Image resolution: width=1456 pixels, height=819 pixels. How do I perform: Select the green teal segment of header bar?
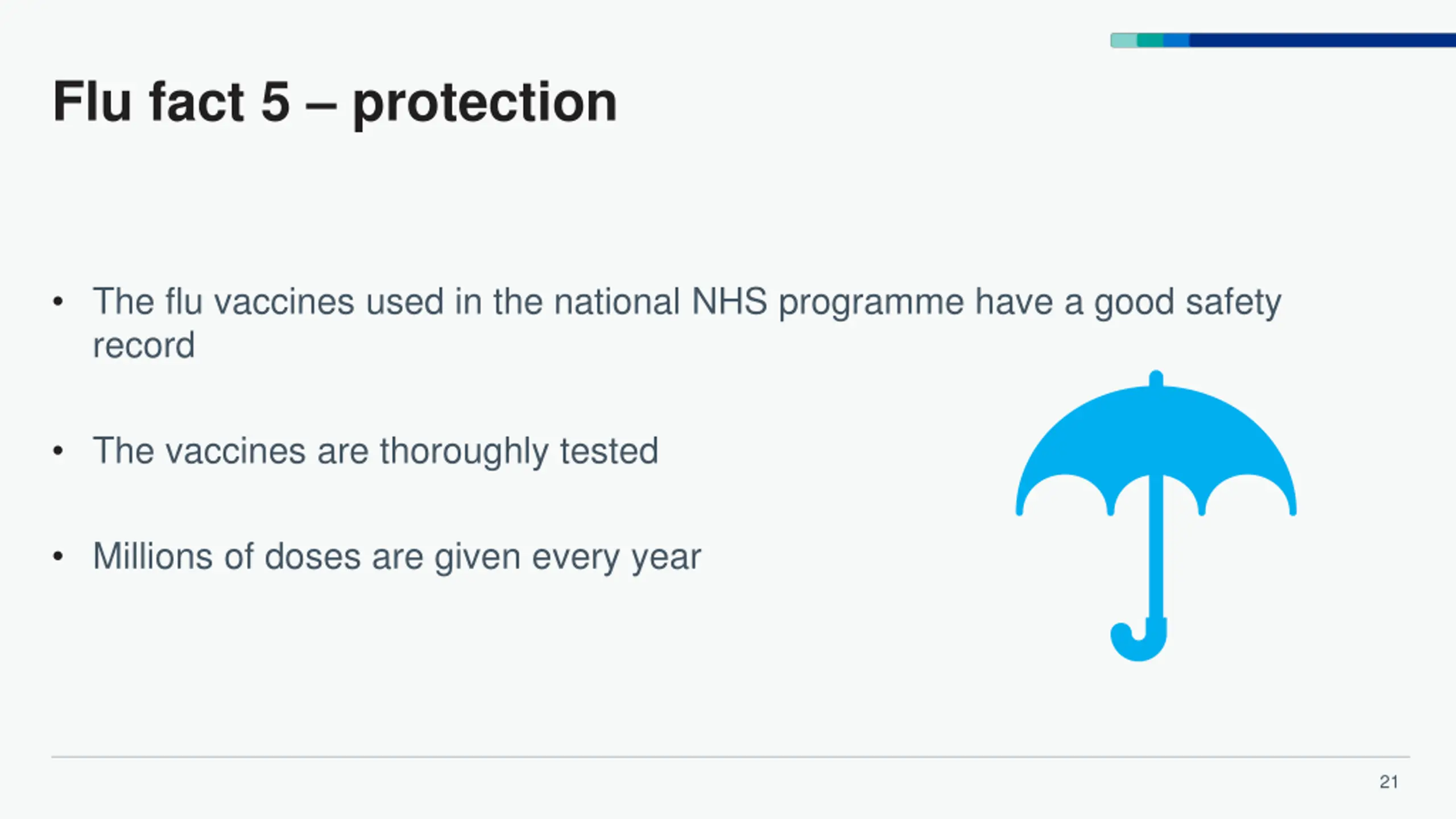click(x=1150, y=40)
